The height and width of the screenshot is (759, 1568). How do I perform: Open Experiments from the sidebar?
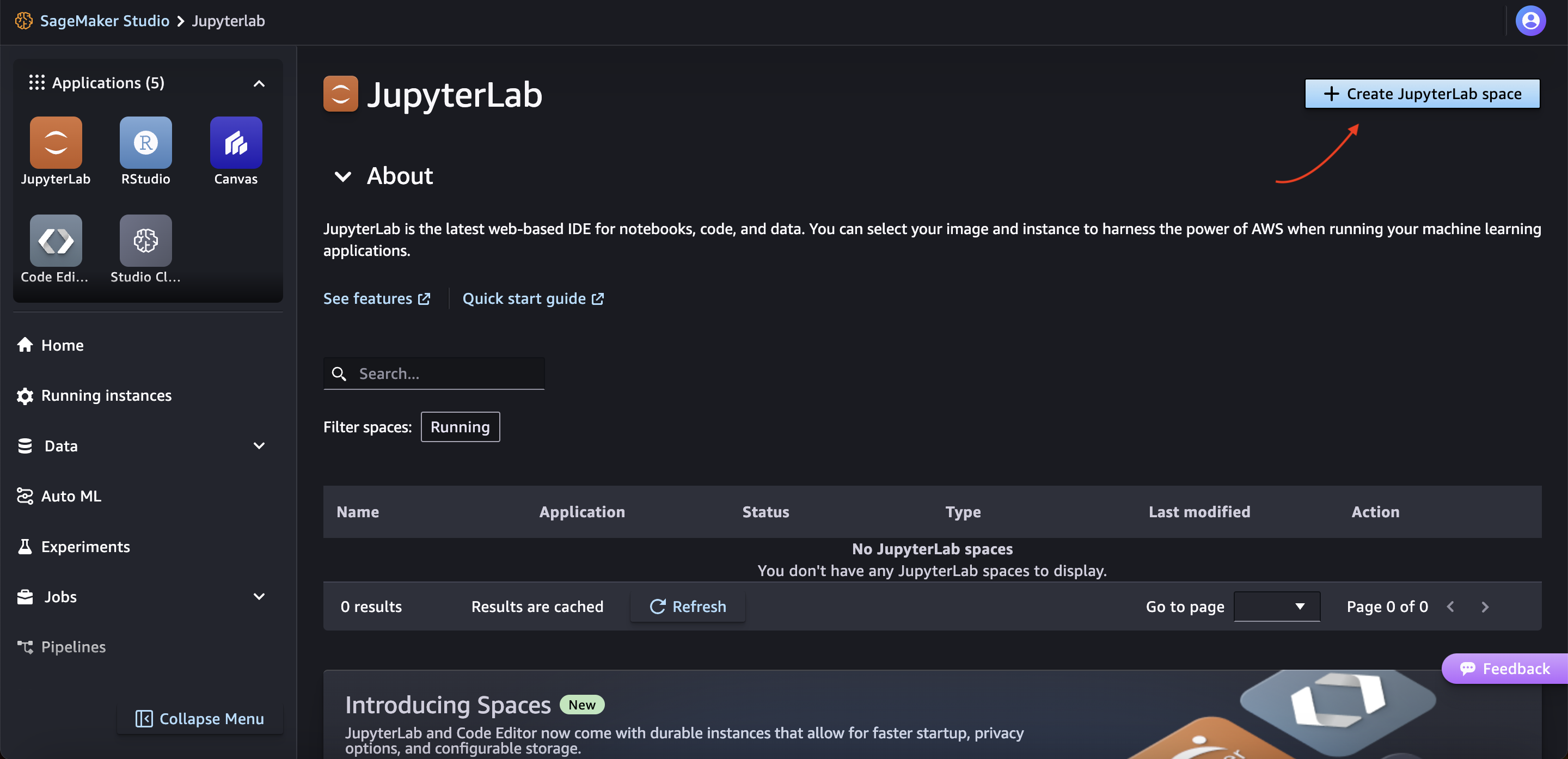pyautogui.click(x=85, y=547)
